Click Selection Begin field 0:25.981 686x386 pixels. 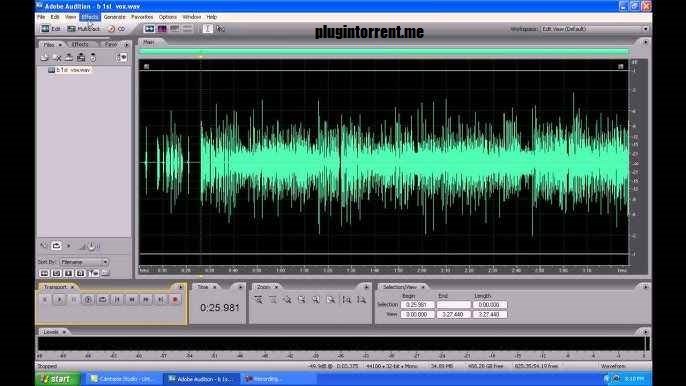[x=417, y=305]
